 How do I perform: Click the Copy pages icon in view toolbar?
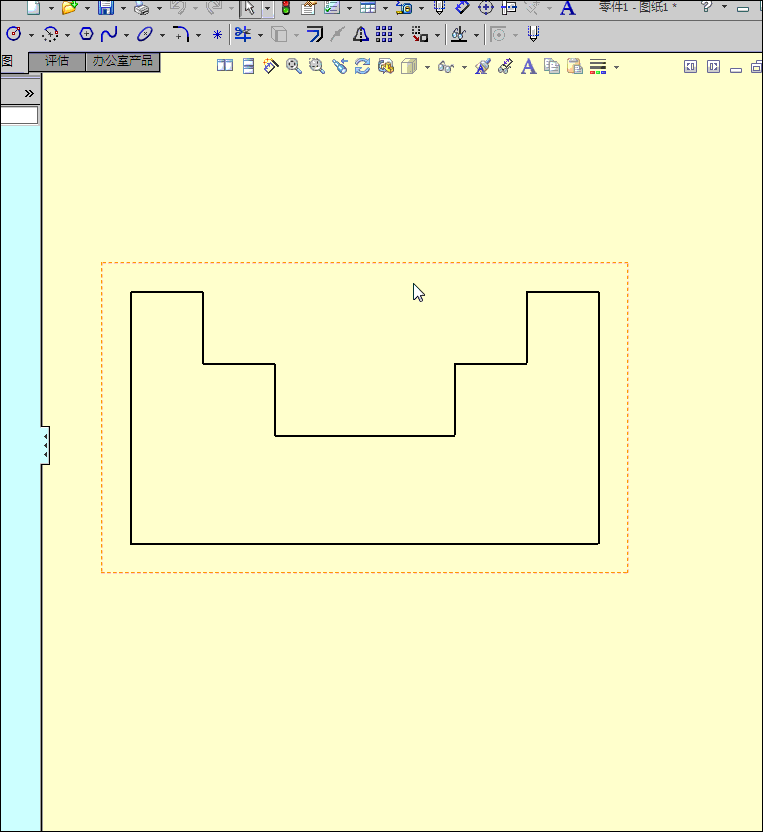coord(552,66)
